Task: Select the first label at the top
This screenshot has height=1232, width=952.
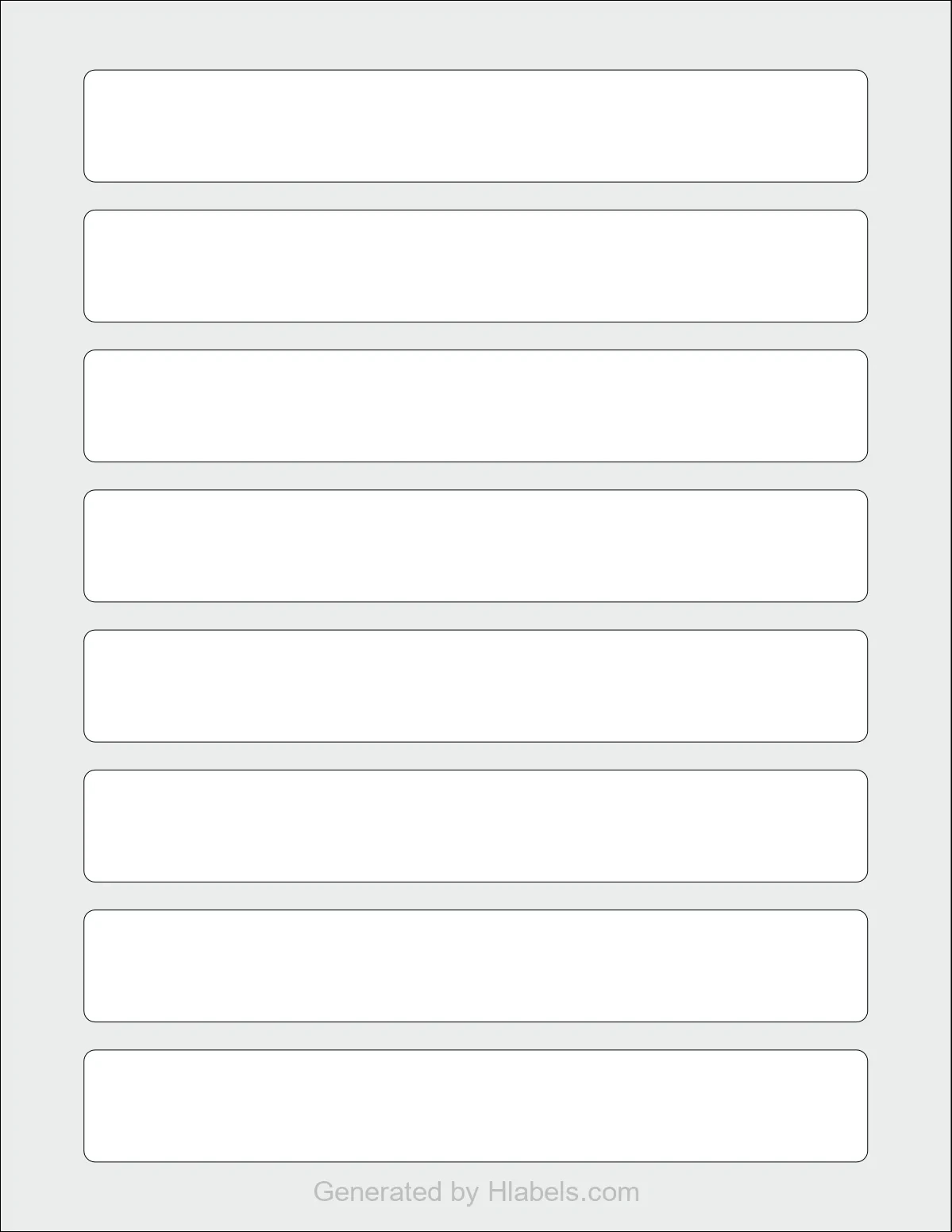Action: click(476, 126)
